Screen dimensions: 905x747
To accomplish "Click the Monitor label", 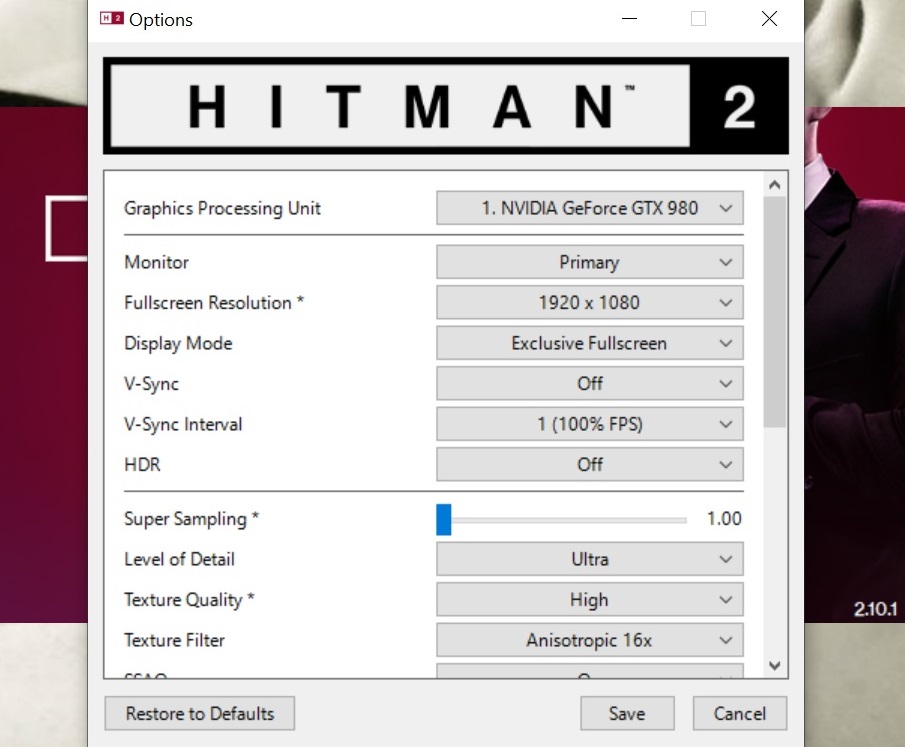I will pos(156,262).
